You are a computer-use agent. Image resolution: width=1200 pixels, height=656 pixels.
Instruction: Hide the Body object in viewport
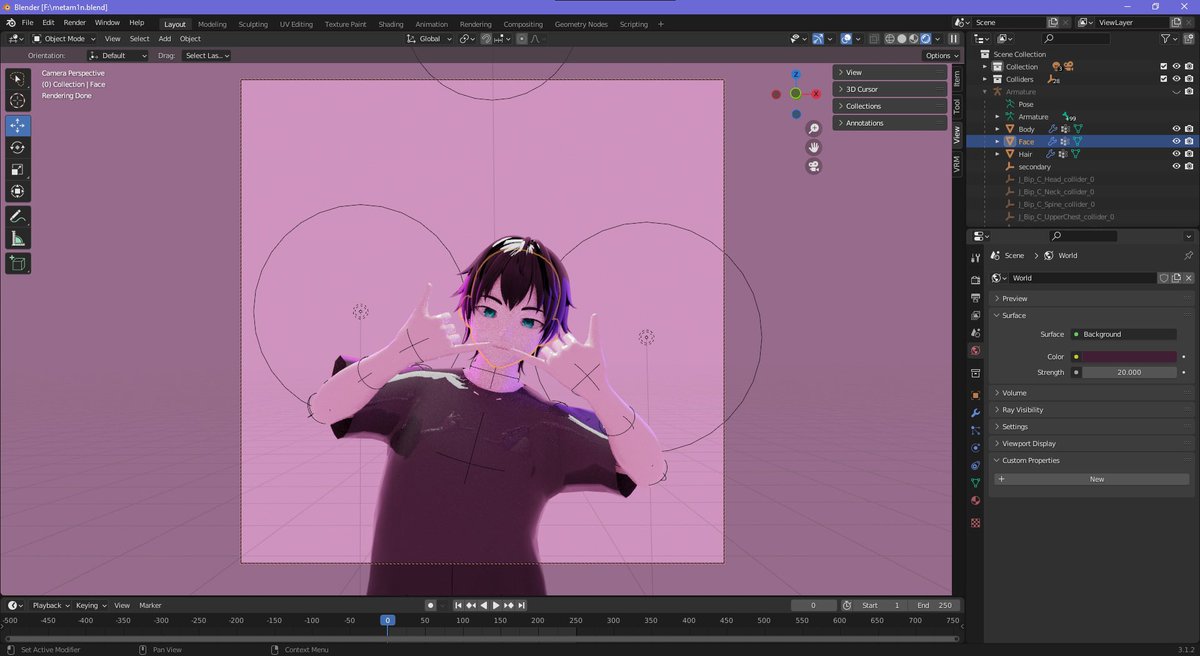(x=1176, y=129)
